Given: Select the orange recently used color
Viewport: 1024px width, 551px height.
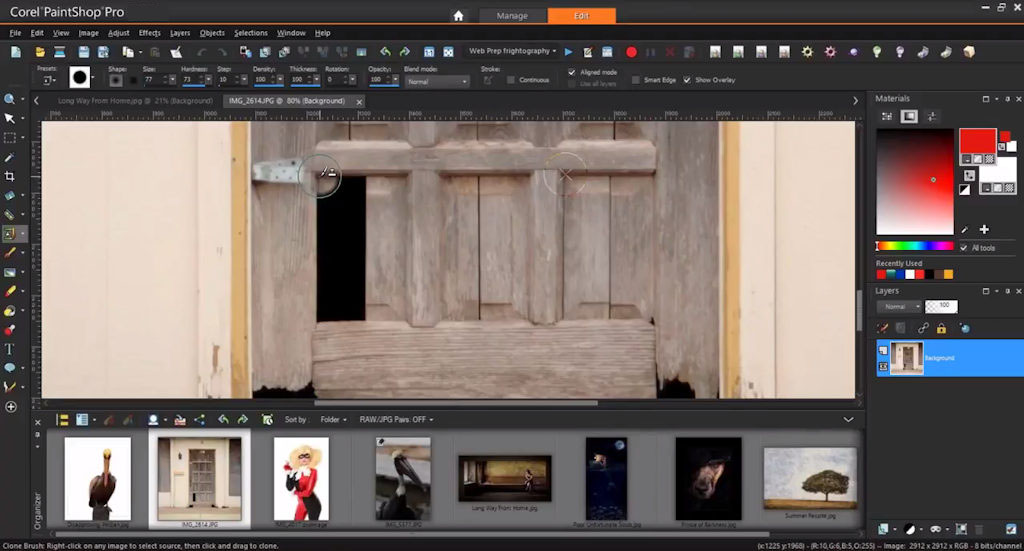Looking at the screenshot, I should pos(948,274).
